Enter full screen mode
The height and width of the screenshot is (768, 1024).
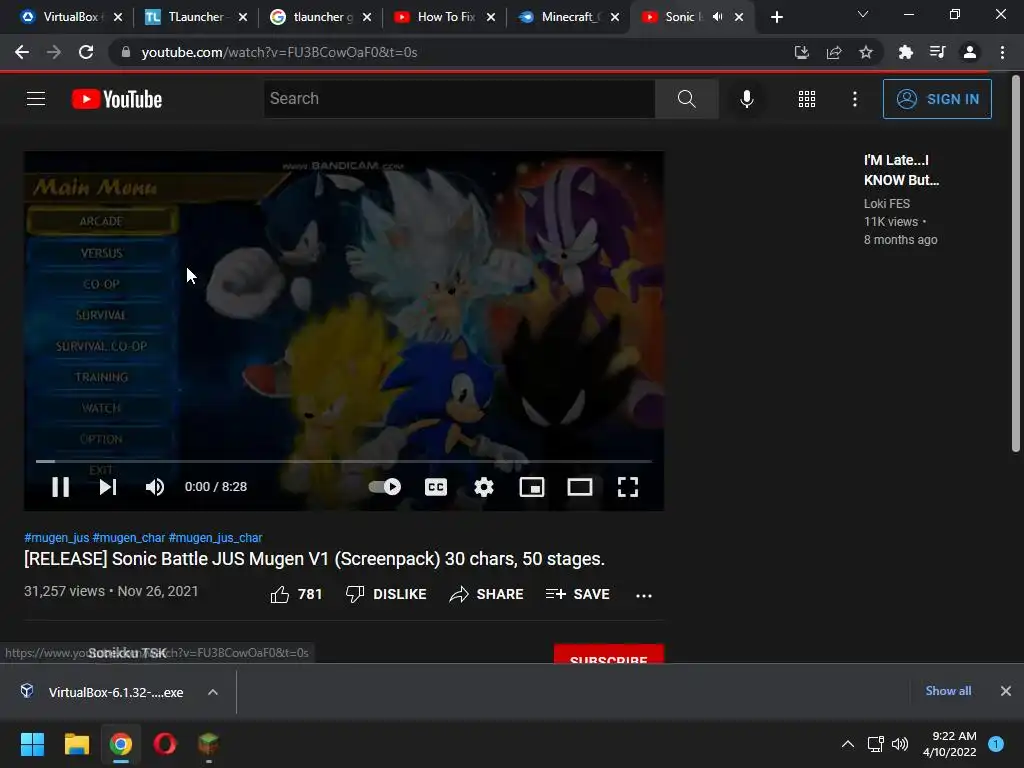coord(628,487)
